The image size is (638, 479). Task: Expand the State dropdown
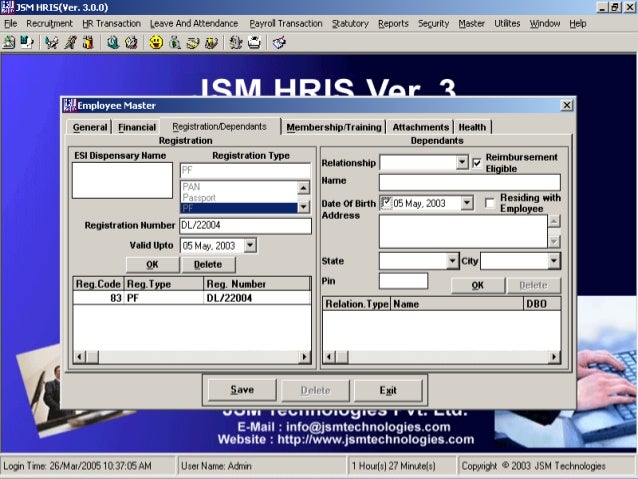(452, 260)
